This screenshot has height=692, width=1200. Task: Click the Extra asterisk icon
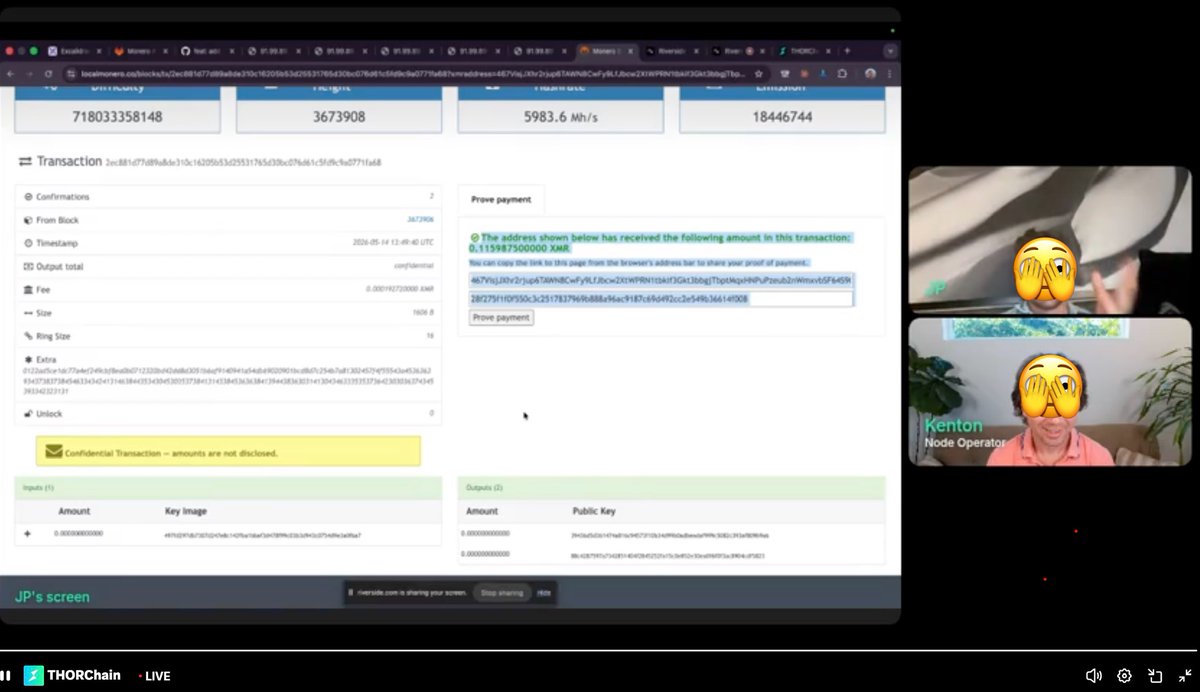click(27, 359)
